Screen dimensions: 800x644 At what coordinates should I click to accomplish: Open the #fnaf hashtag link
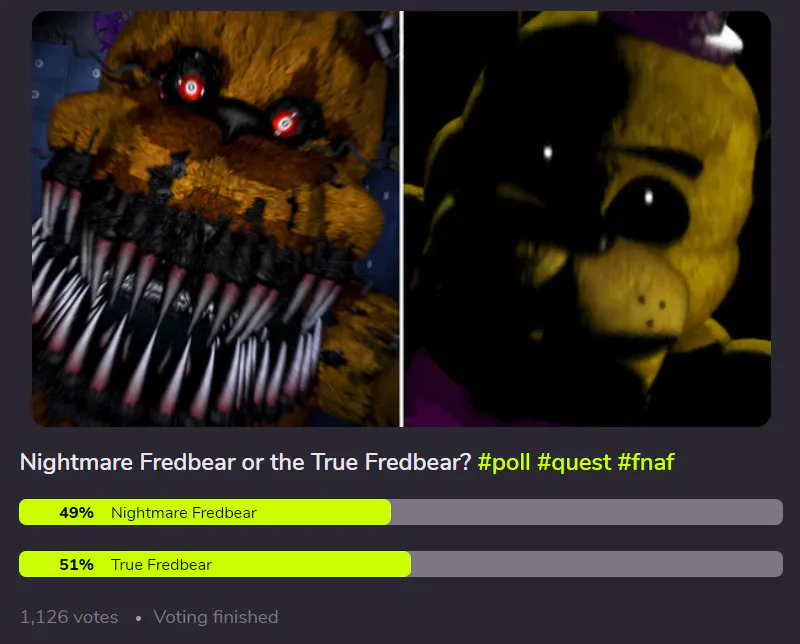tap(646, 462)
